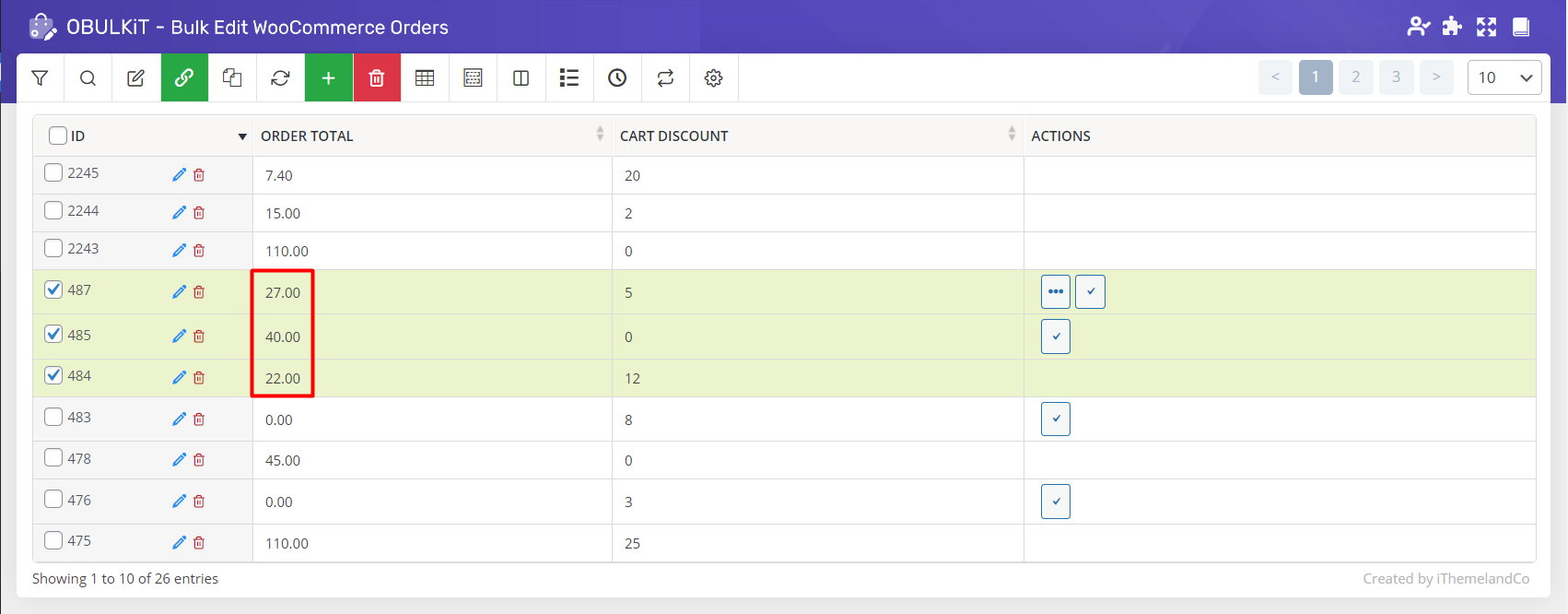Image resolution: width=1568 pixels, height=614 pixels.
Task: Click the next page arrow button
Action: (x=1435, y=77)
